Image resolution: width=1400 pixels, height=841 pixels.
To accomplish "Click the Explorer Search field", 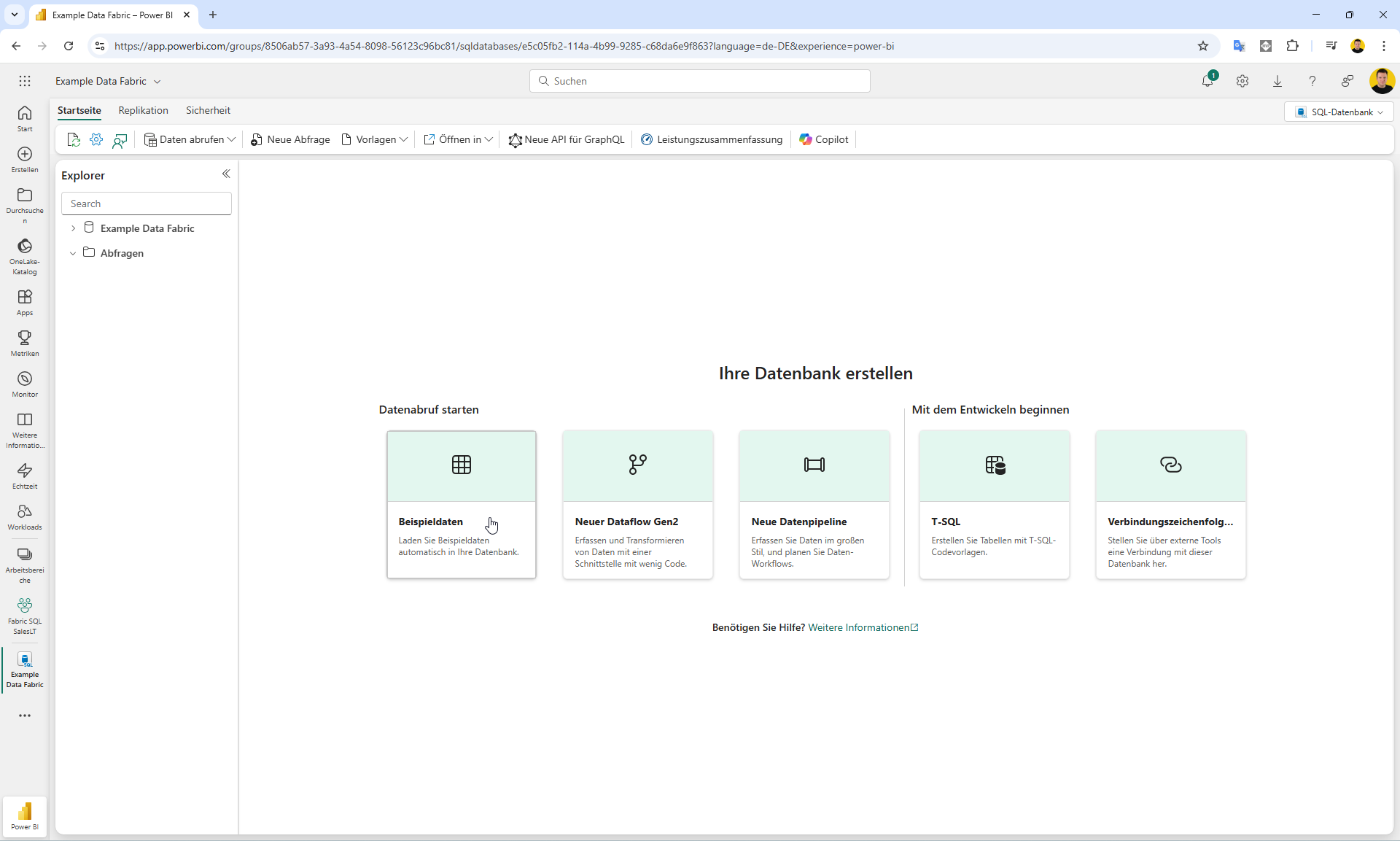I will tap(147, 204).
